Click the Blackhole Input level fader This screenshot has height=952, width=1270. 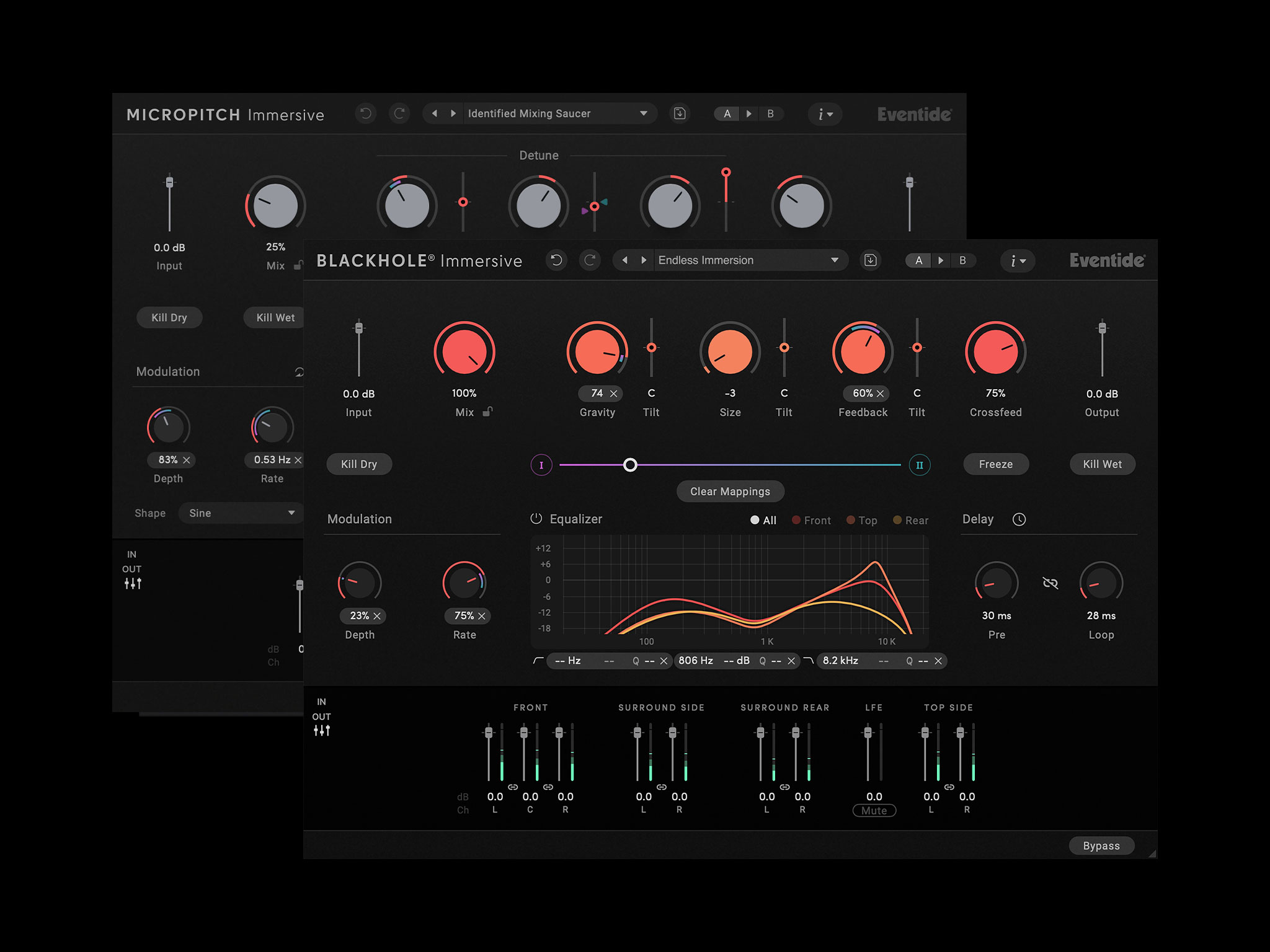(x=359, y=328)
